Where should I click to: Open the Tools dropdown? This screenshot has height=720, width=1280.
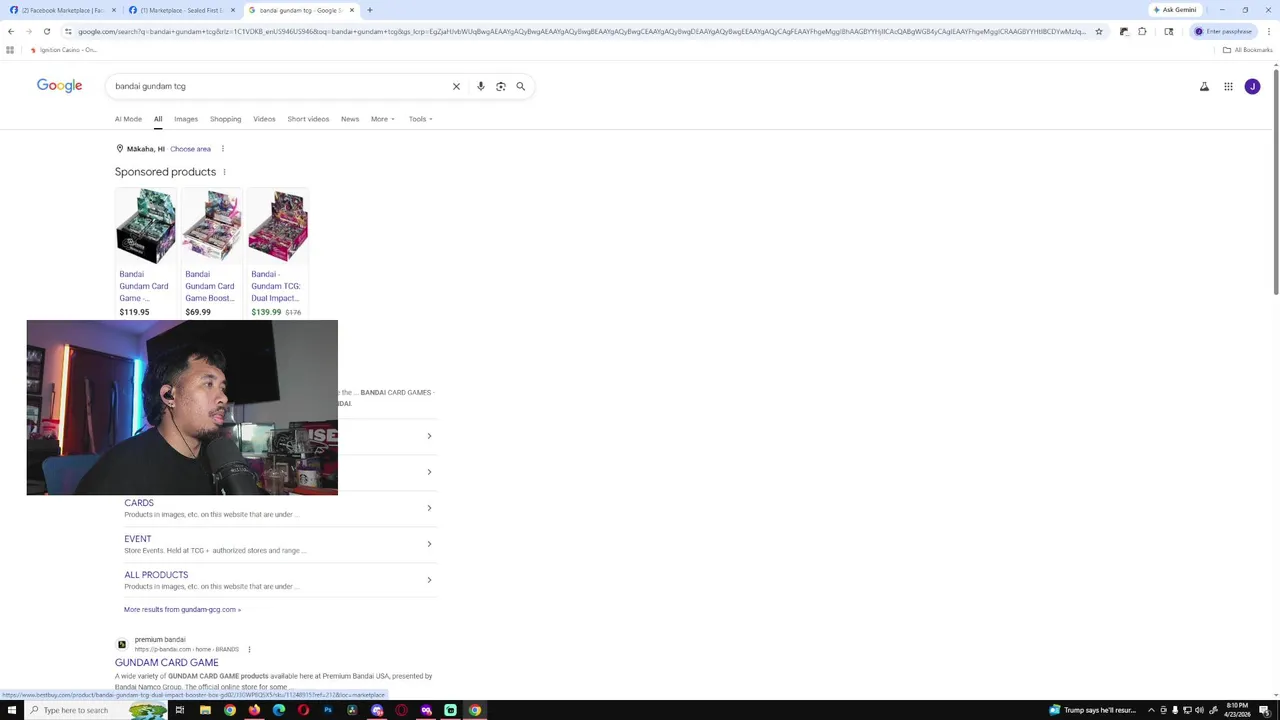tap(420, 119)
